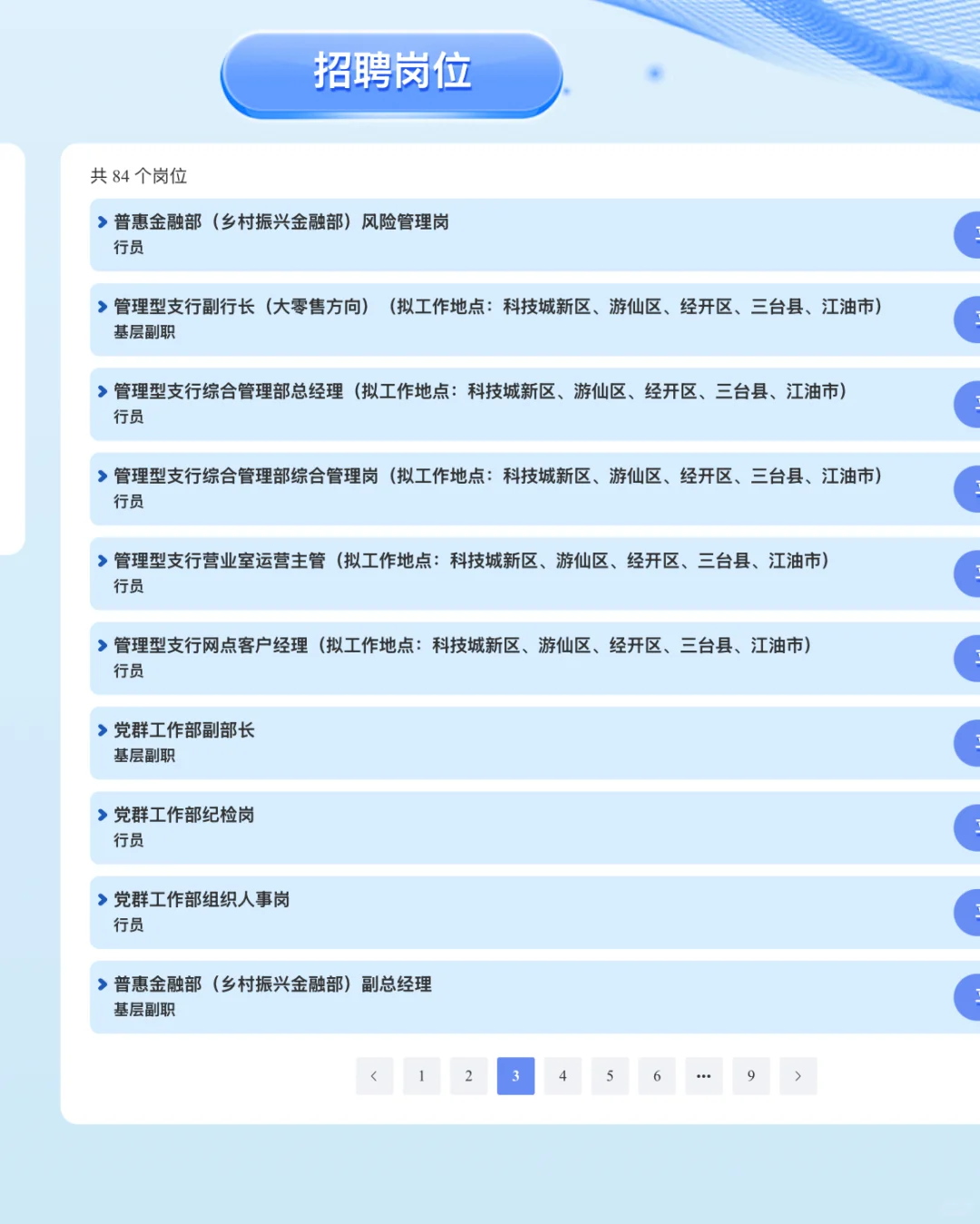This screenshot has height=1224, width=980.
Task: Open 党群工作部纪检岗 title
Action: pyautogui.click(x=184, y=815)
